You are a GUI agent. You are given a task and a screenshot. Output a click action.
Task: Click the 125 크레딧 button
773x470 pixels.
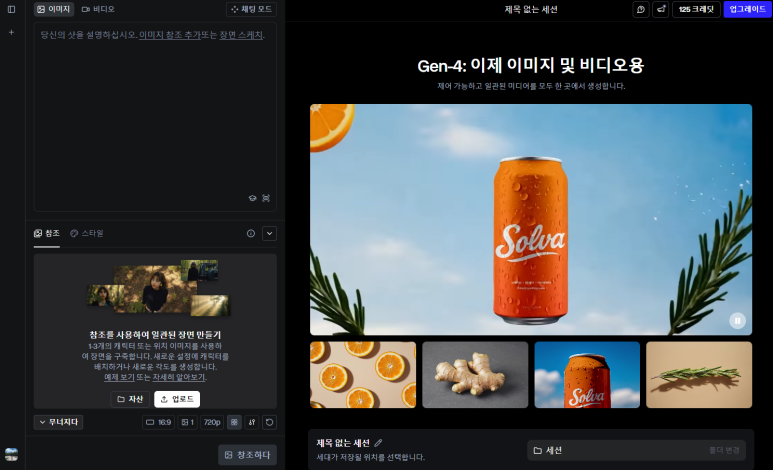pos(696,9)
